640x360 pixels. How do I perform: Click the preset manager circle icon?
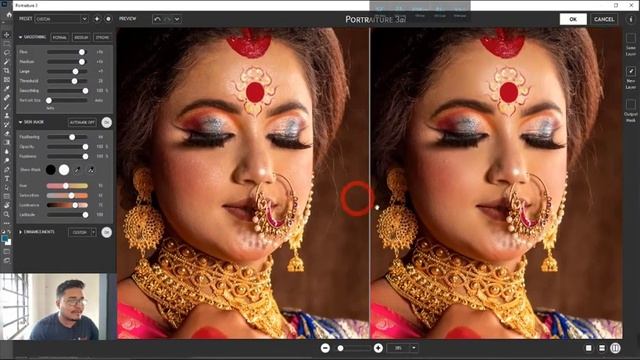pos(108,19)
